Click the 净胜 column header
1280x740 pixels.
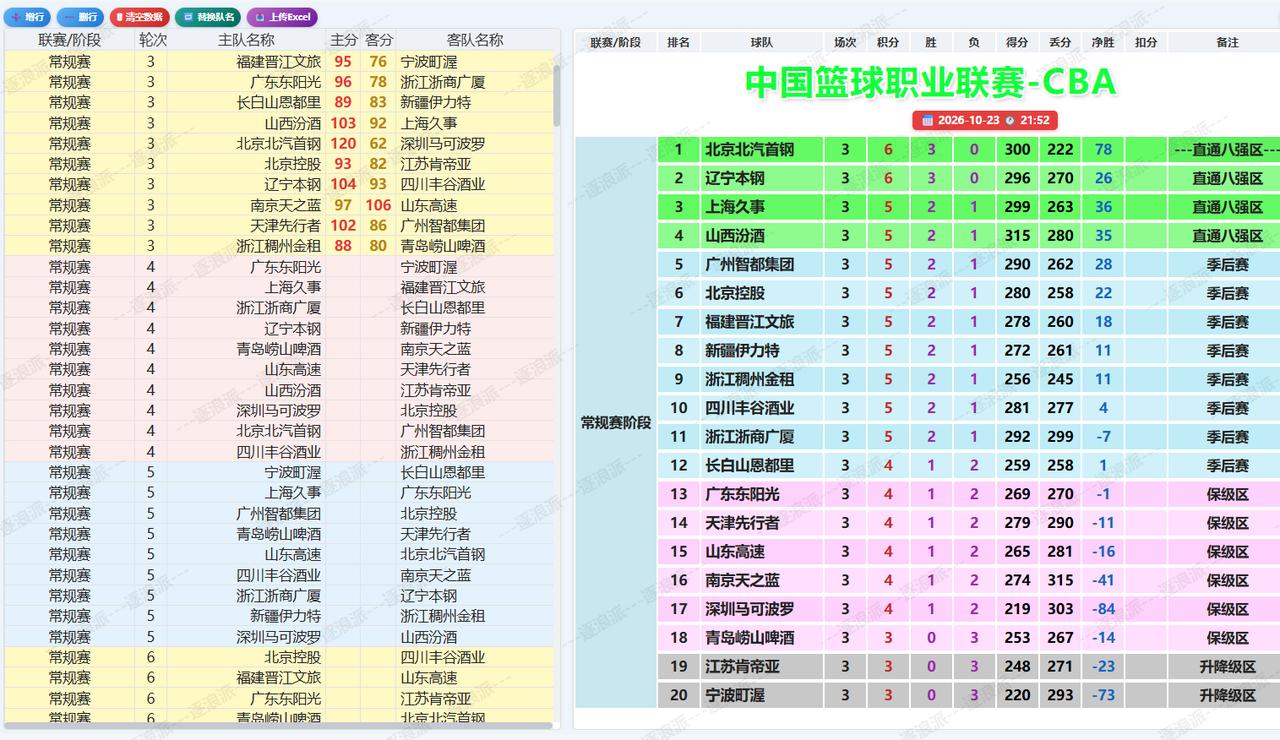coord(1103,42)
